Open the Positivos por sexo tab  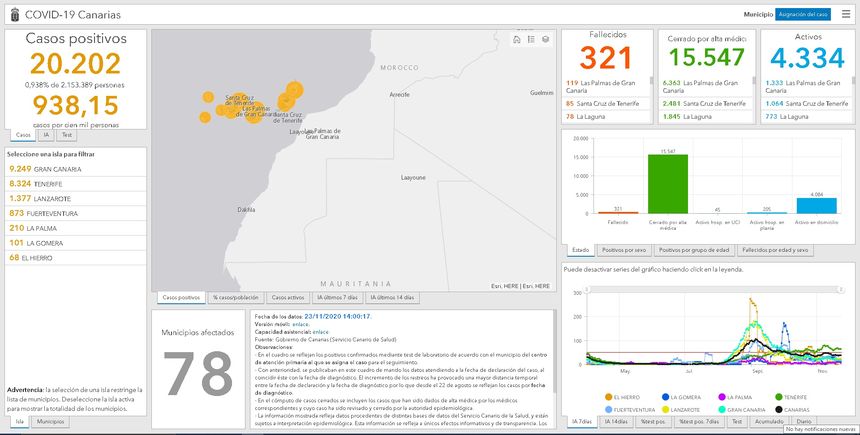625,249
